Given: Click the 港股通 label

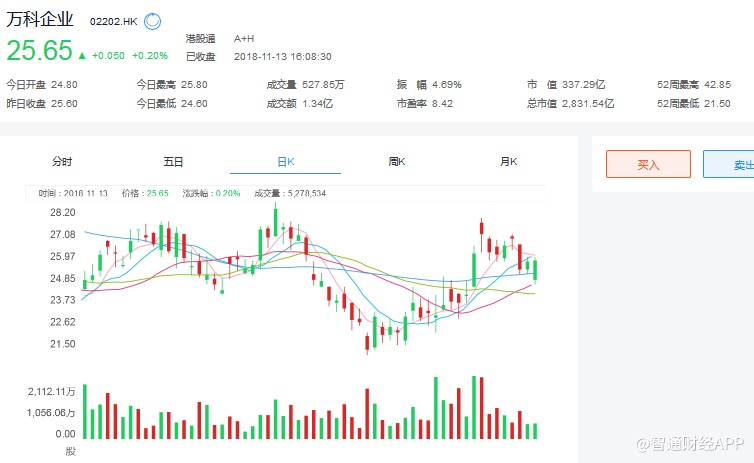Looking at the screenshot, I should [x=201, y=38].
